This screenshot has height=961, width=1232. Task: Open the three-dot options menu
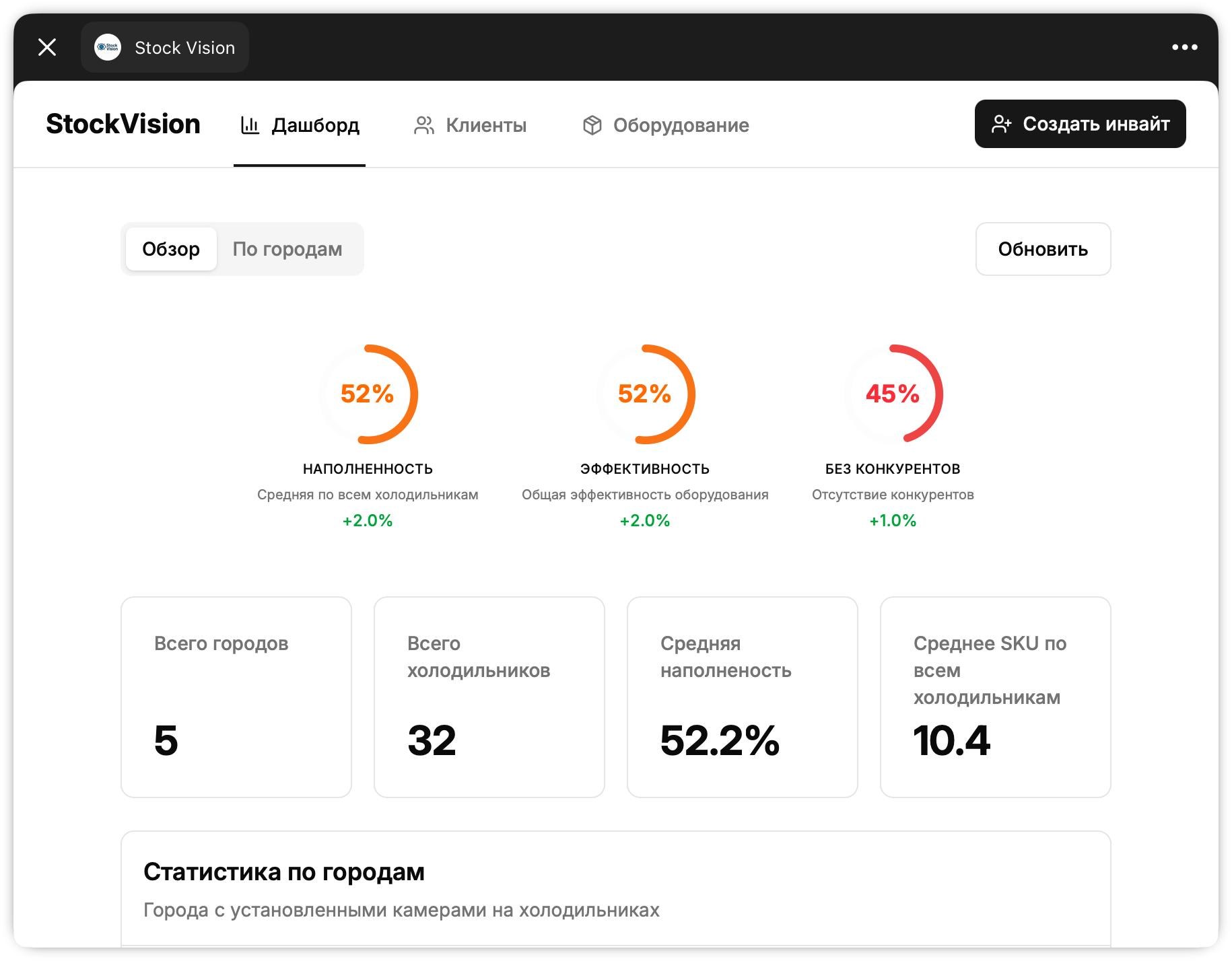1184,47
